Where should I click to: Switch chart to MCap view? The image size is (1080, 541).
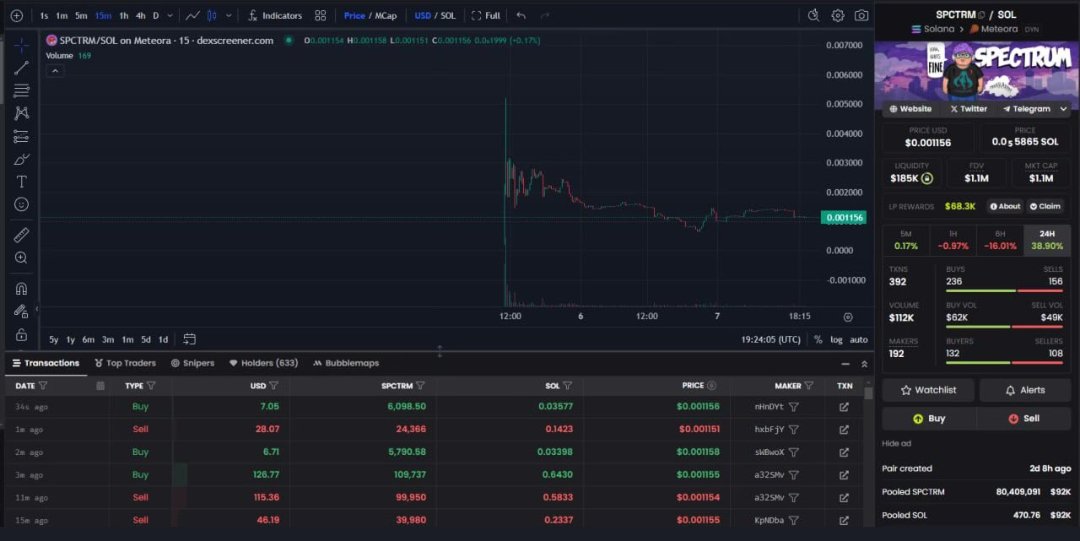tap(386, 16)
